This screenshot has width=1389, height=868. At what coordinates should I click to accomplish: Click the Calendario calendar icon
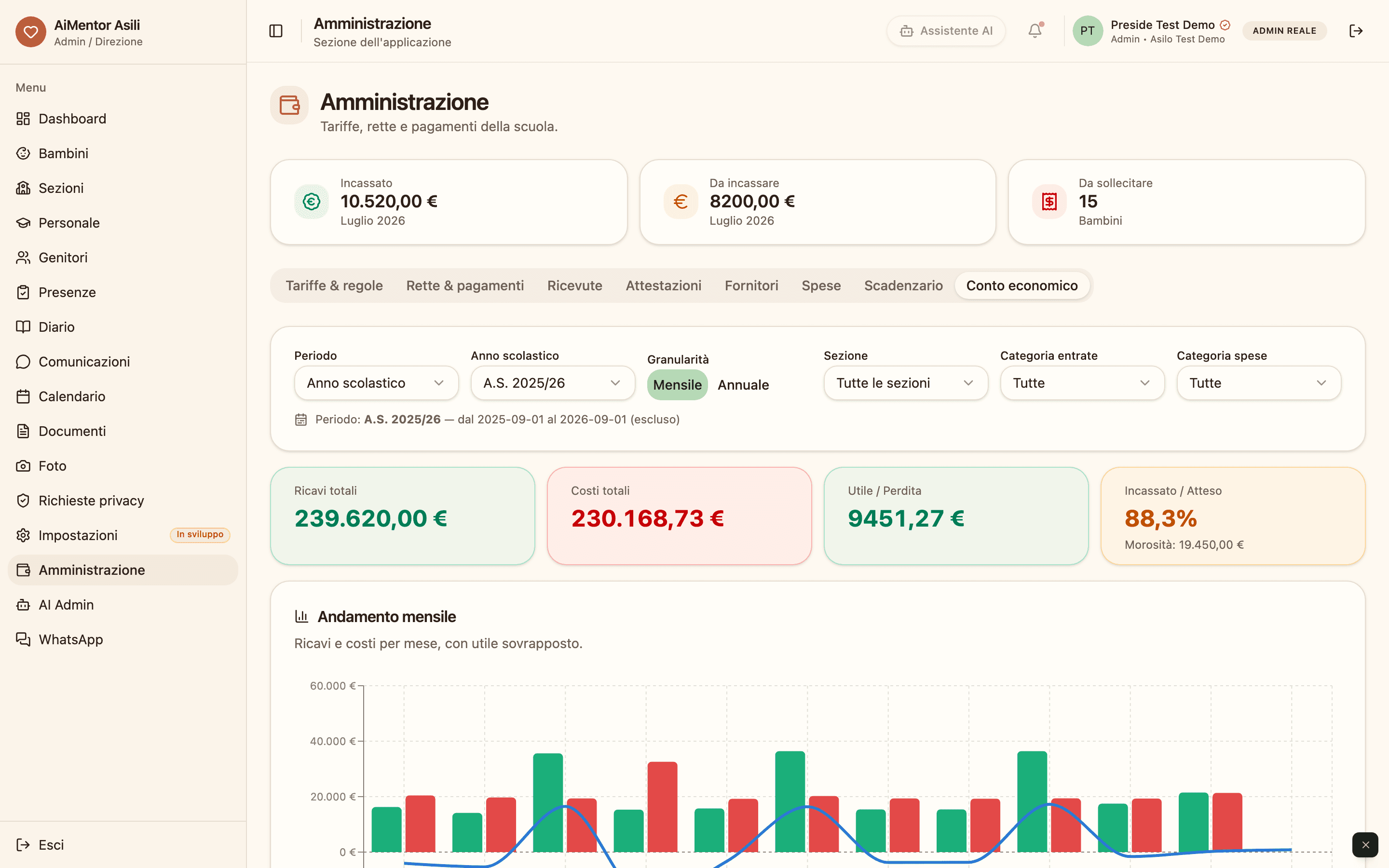(x=23, y=397)
